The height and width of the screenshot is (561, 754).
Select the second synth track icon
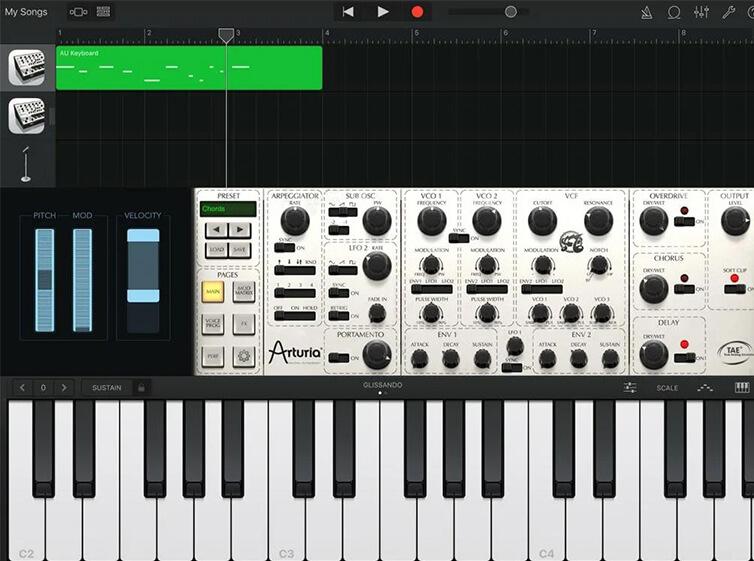[x=27, y=115]
